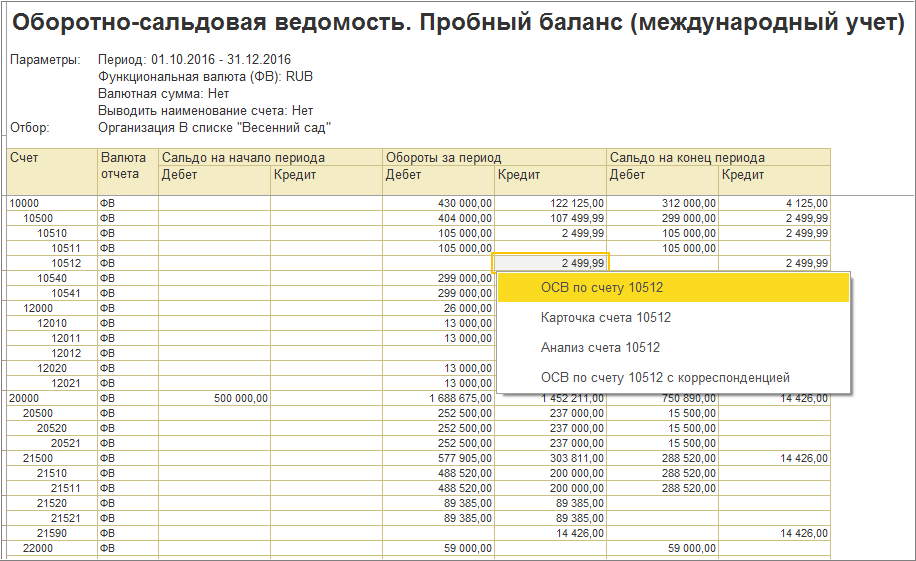Screen dimensions: 916x561
Task: Click turnover debit 59 000,00 of account 22000
Action: point(439,548)
